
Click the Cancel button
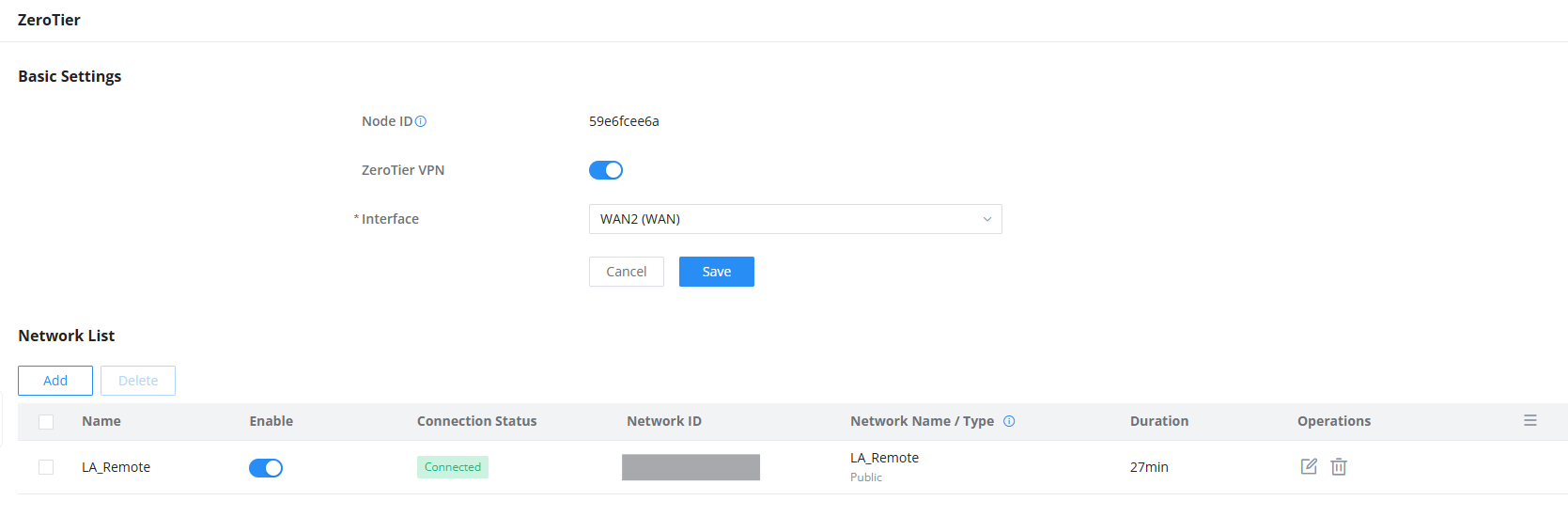tap(627, 272)
